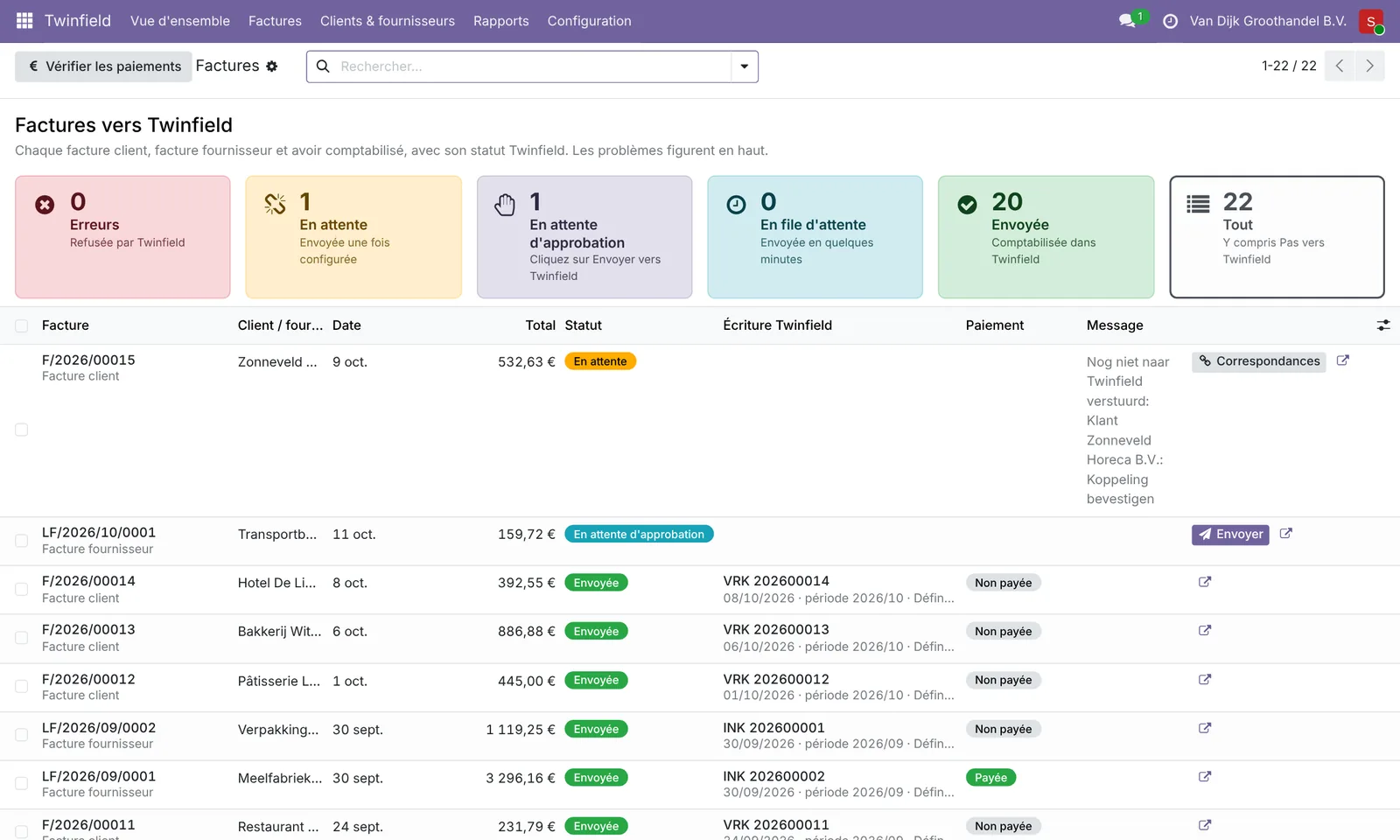Open the Rapports menu
The width and height of the screenshot is (1400, 840).
(x=501, y=21)
